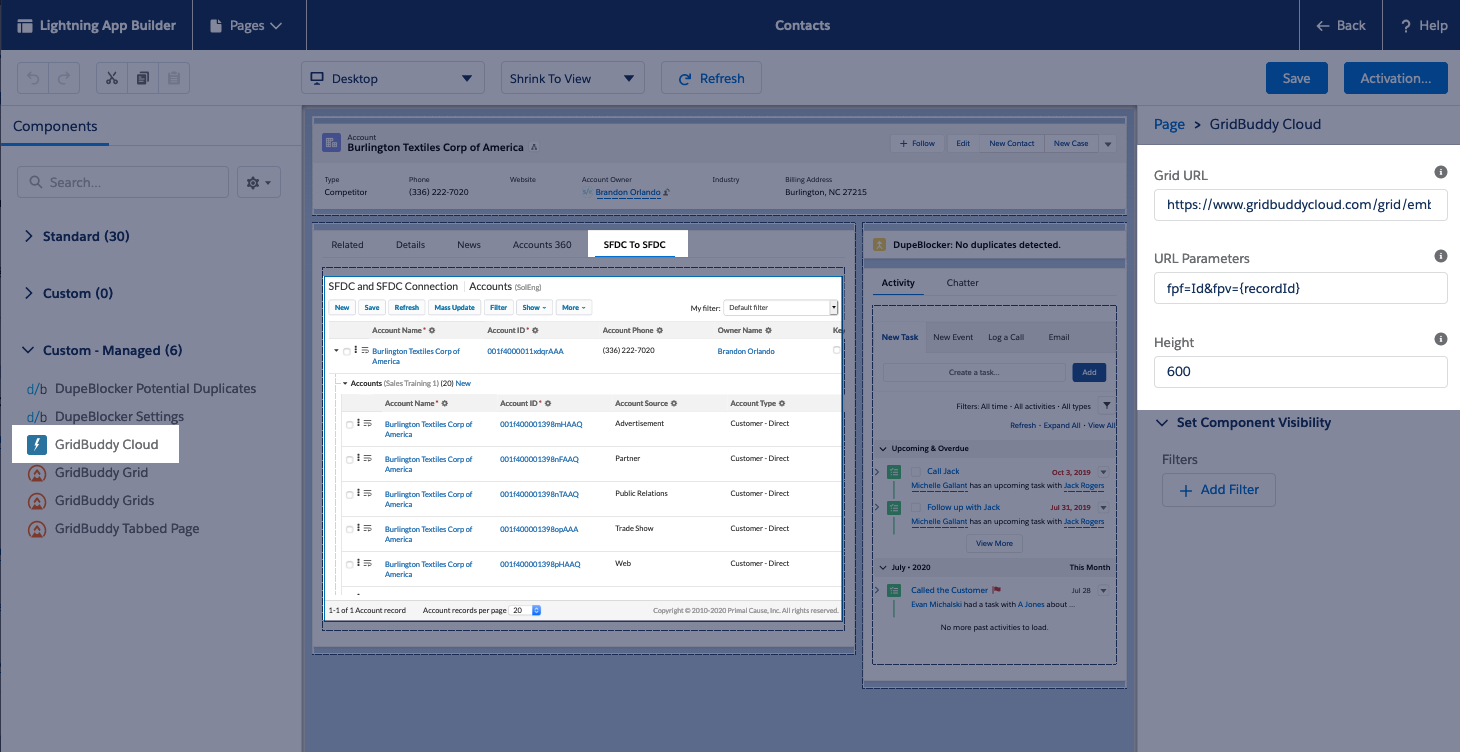1460x752 pixels.
Task: Click the Refresh button in toolbar
Action: click(710, 78)
